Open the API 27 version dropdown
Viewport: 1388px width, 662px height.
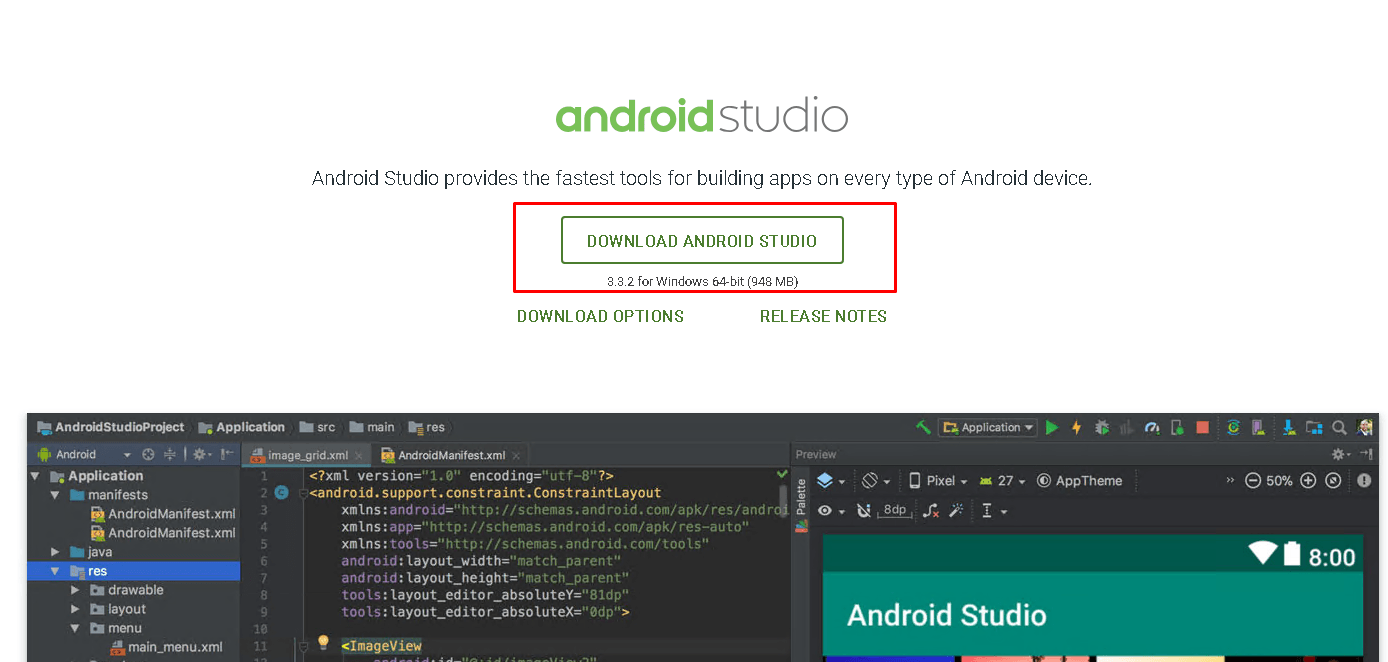click(1004, 481)
